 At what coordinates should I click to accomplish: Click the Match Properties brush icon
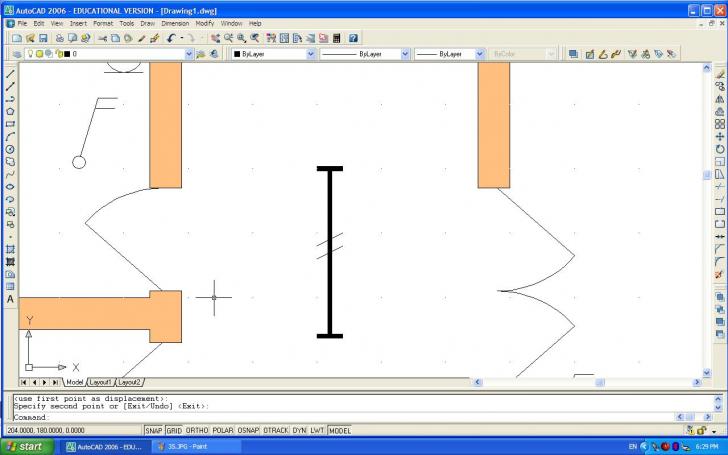tap(141, 38)
